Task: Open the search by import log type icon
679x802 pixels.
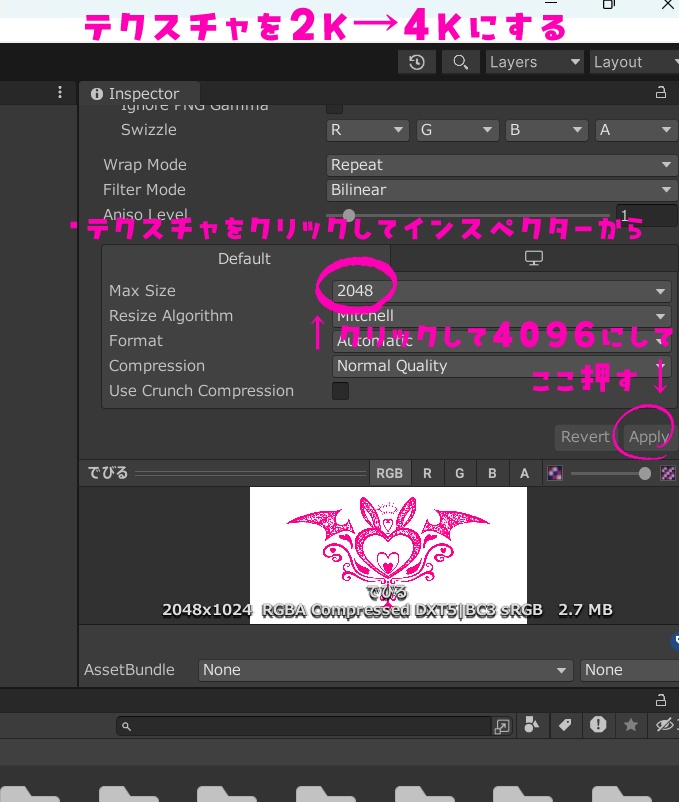Action: click(598, 725)
